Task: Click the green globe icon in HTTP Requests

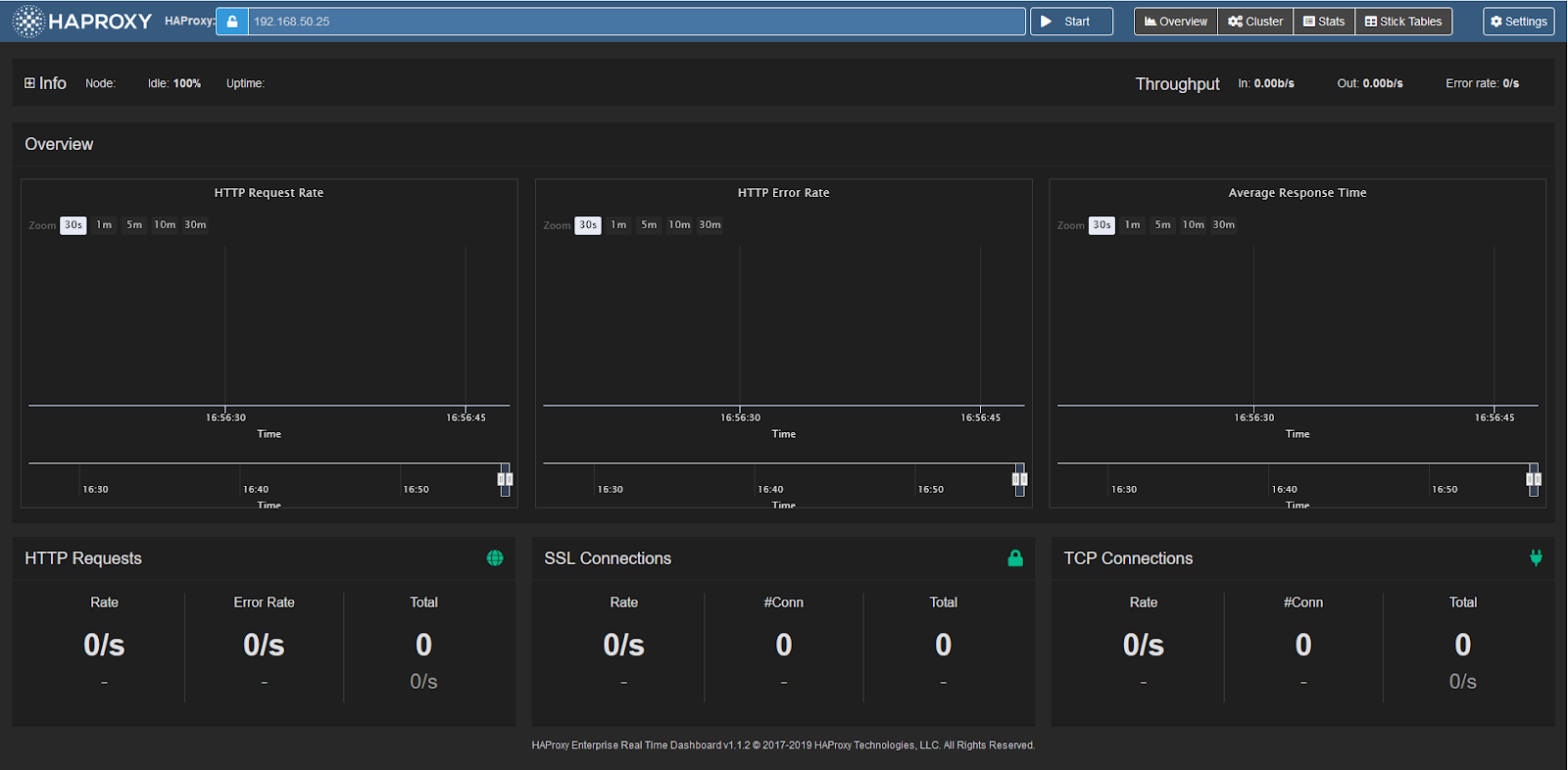Action: 495,558
